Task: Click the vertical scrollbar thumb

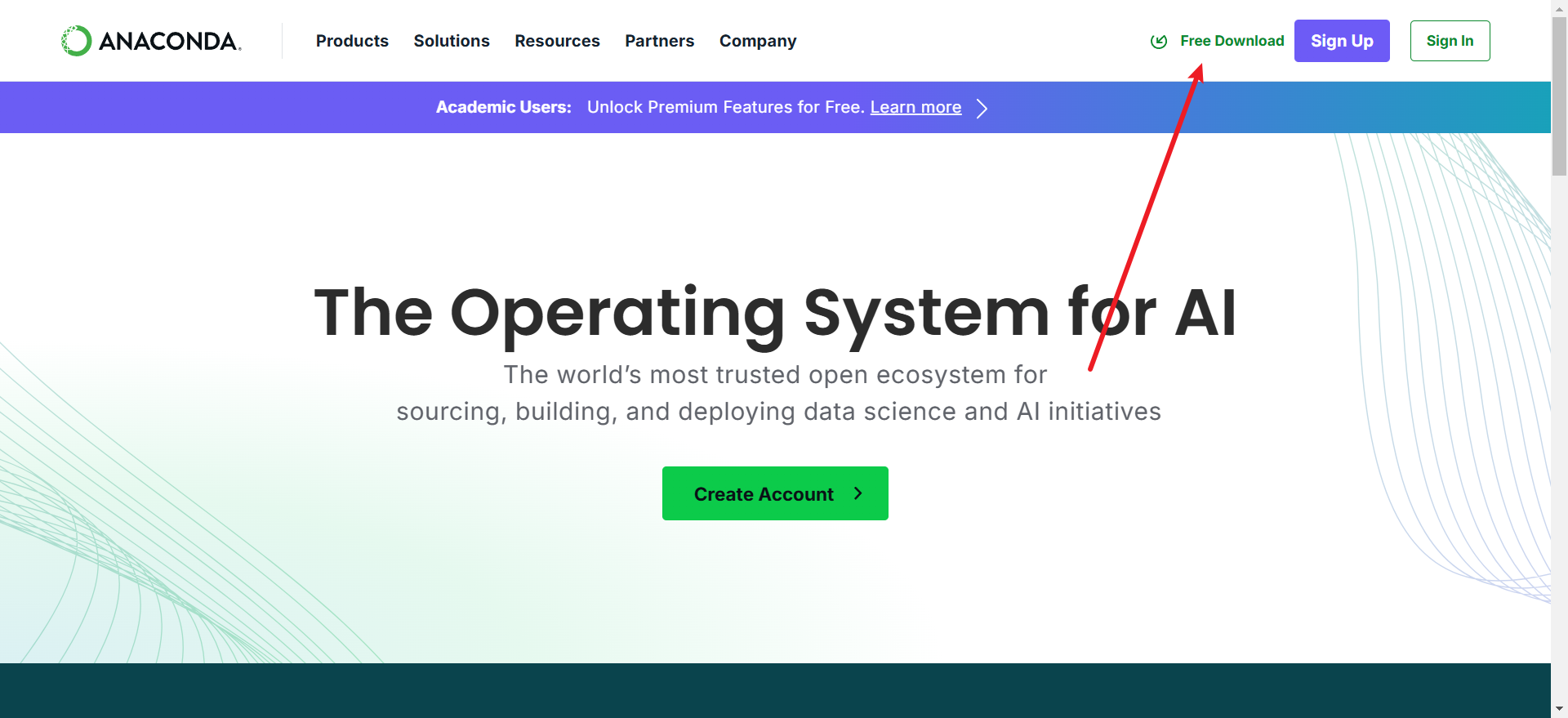Action: pyautogui.click(x=1559, y=96)
